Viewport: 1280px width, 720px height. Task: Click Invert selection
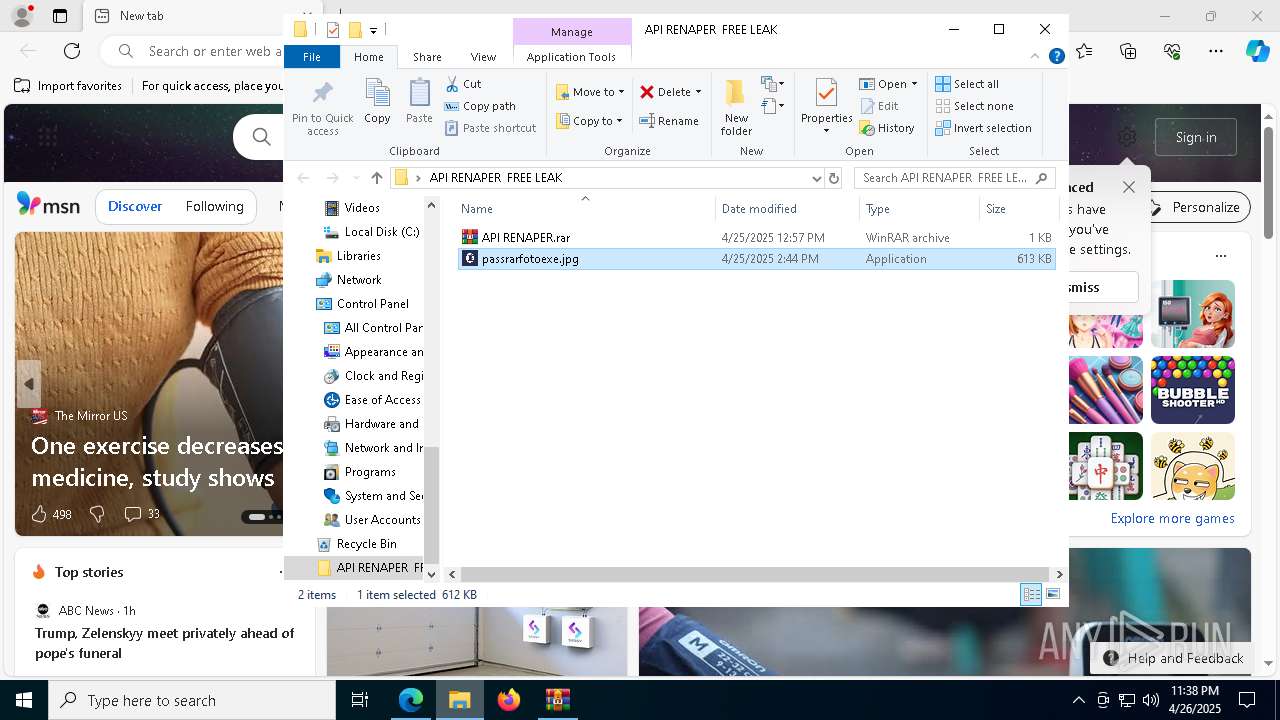click(x=983, y=128)
